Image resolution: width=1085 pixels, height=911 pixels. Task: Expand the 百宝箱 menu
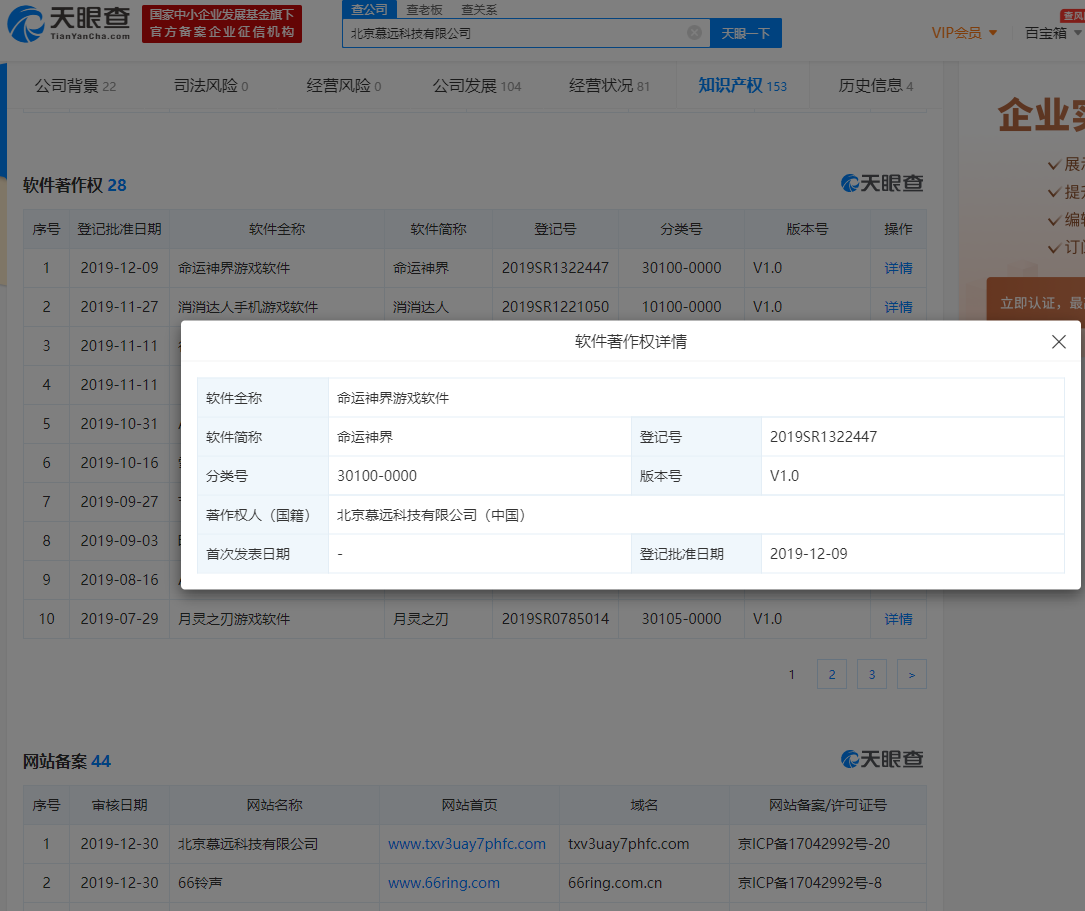pyautogui.click(x=1052, y=33)
